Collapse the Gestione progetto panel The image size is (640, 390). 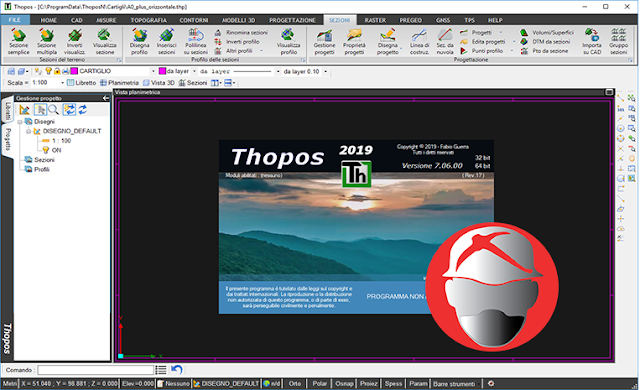[106, 98]
